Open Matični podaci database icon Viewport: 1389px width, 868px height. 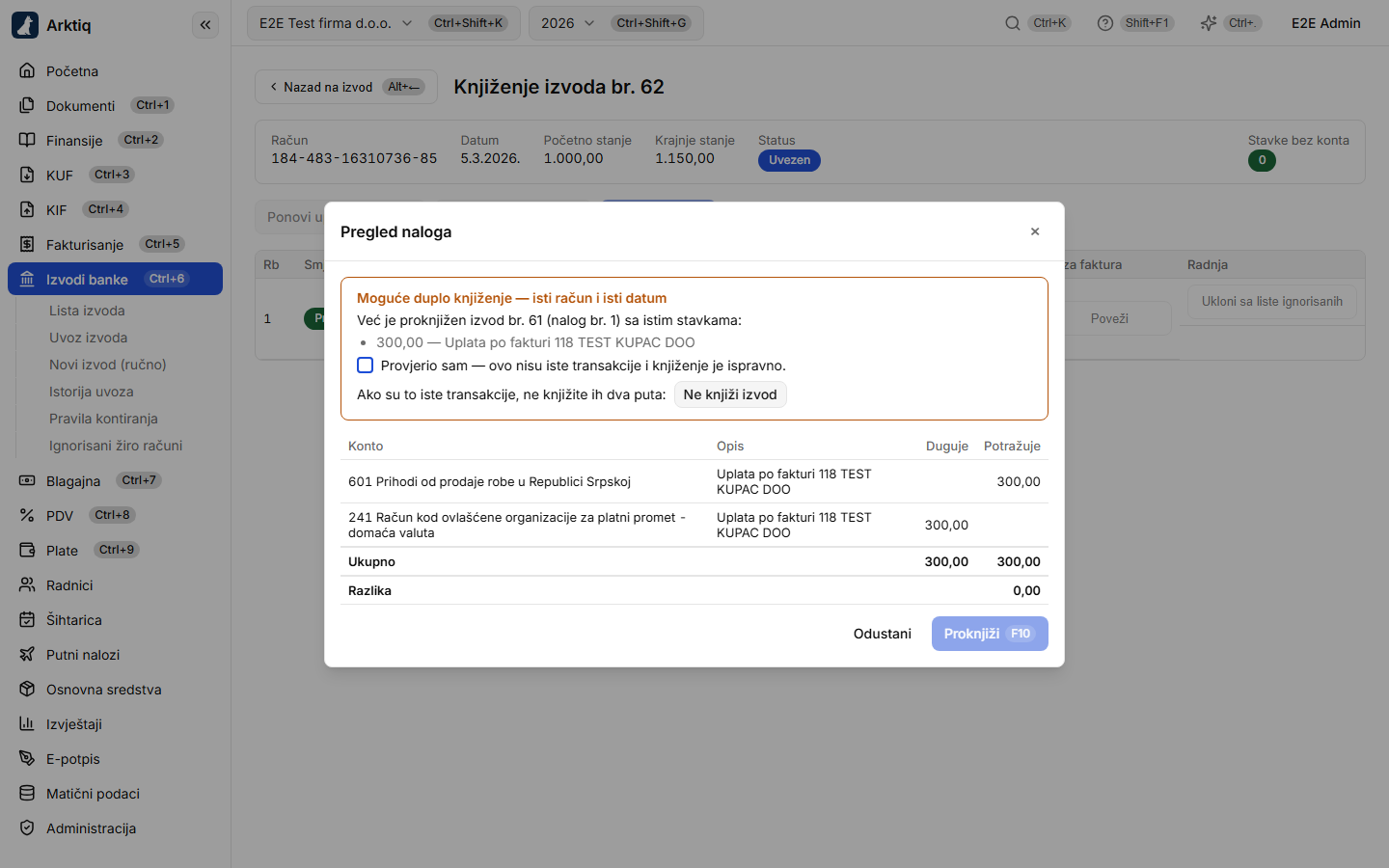[27, 793]
